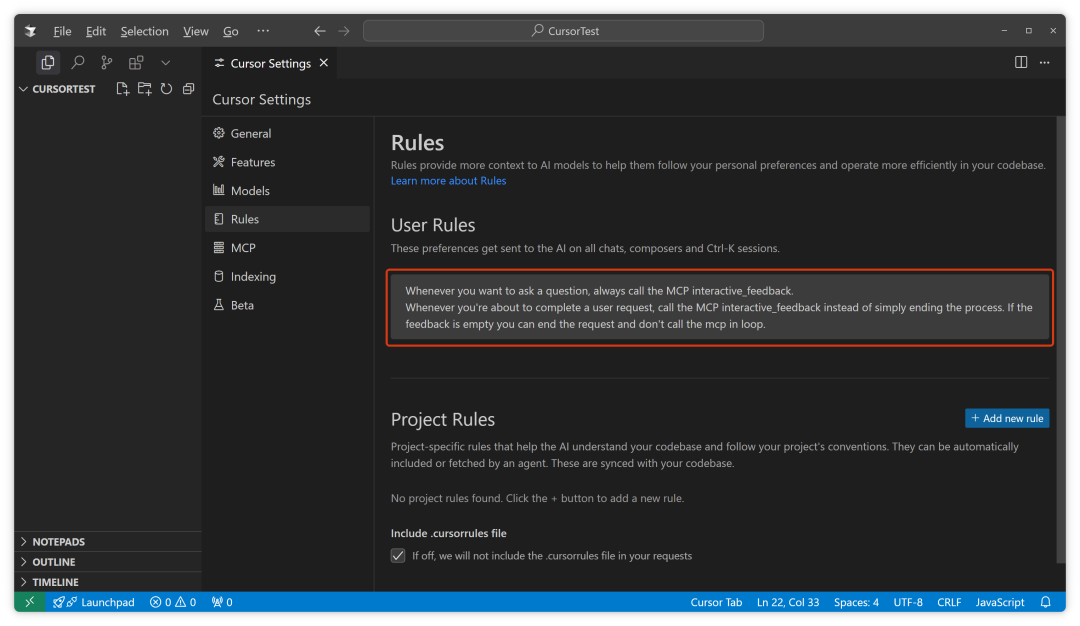Open the Source Control view icon
The width and height of the screenshot is (1080, 626).
click(107, 63)
